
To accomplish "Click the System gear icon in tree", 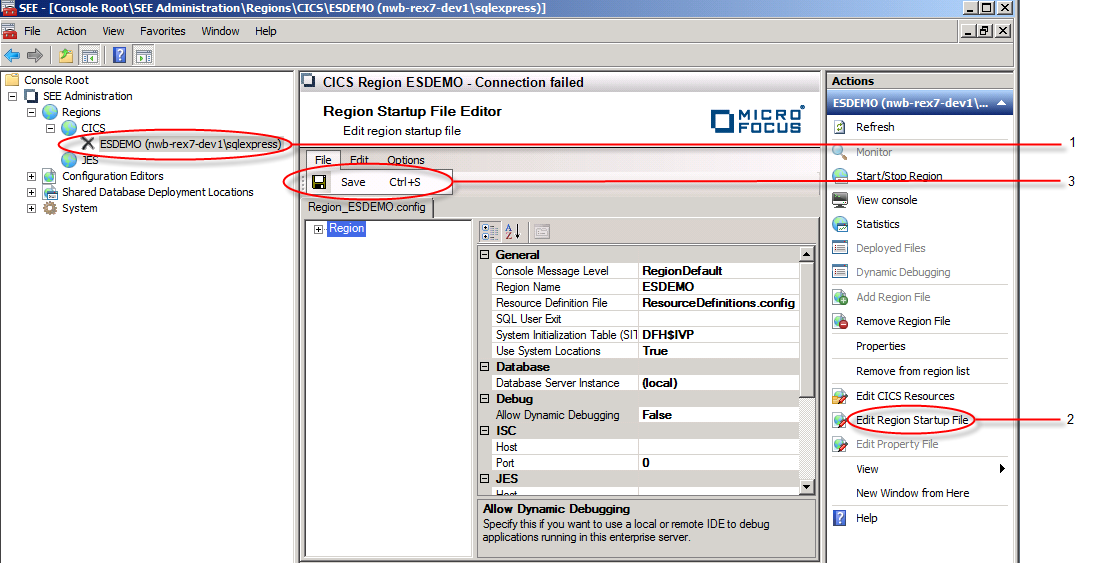I will click(x=50, y=208).
